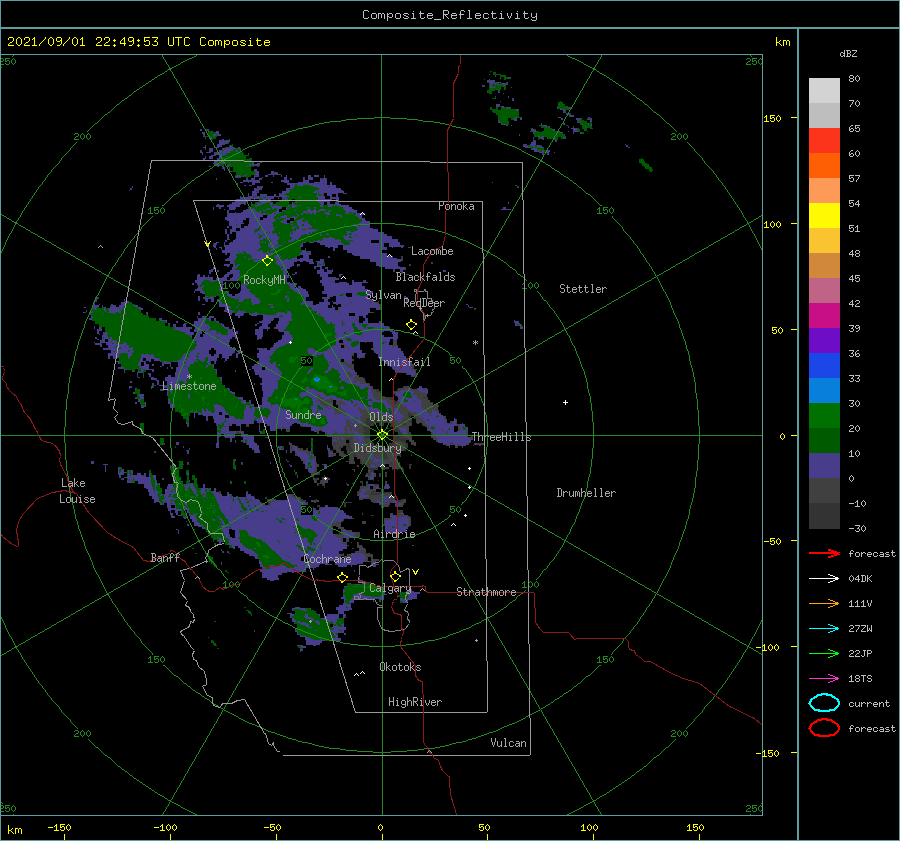This screenshot has height=841, width=900.
Task: Click the pink 45 dBZ color swatch
Action: pos(824,290)
